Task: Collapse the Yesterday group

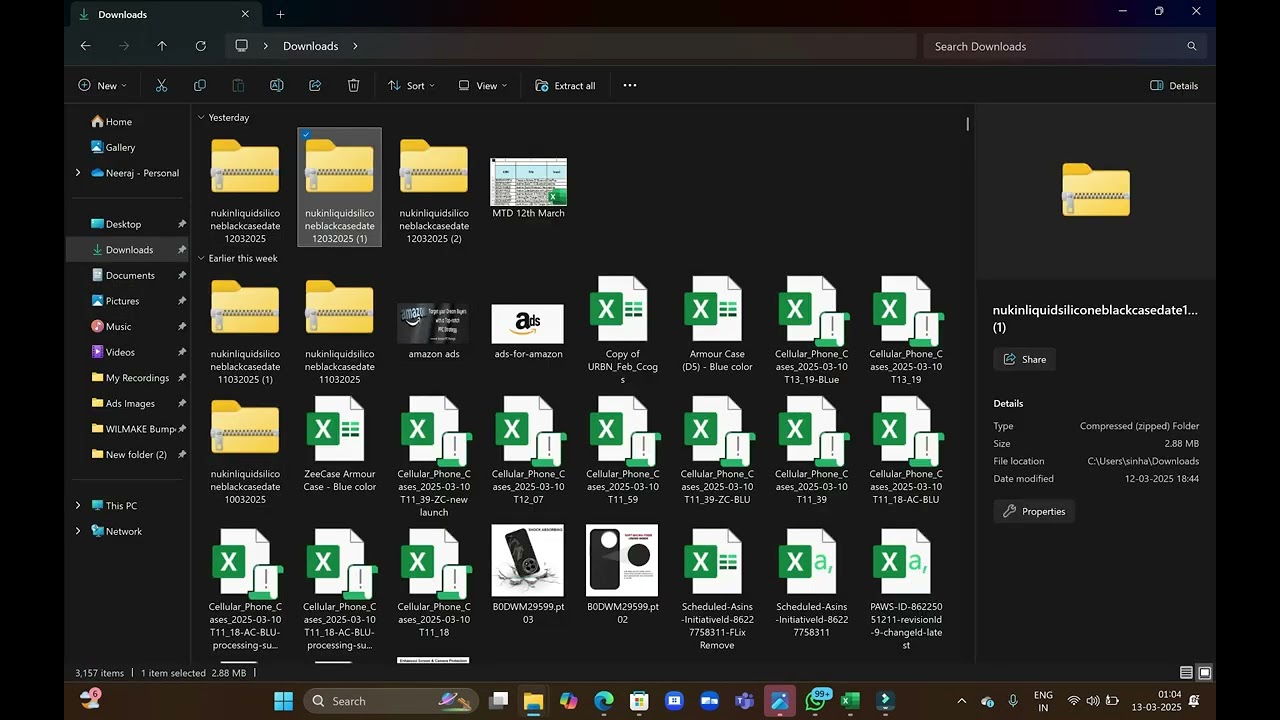Action: (x=201, y=118)
